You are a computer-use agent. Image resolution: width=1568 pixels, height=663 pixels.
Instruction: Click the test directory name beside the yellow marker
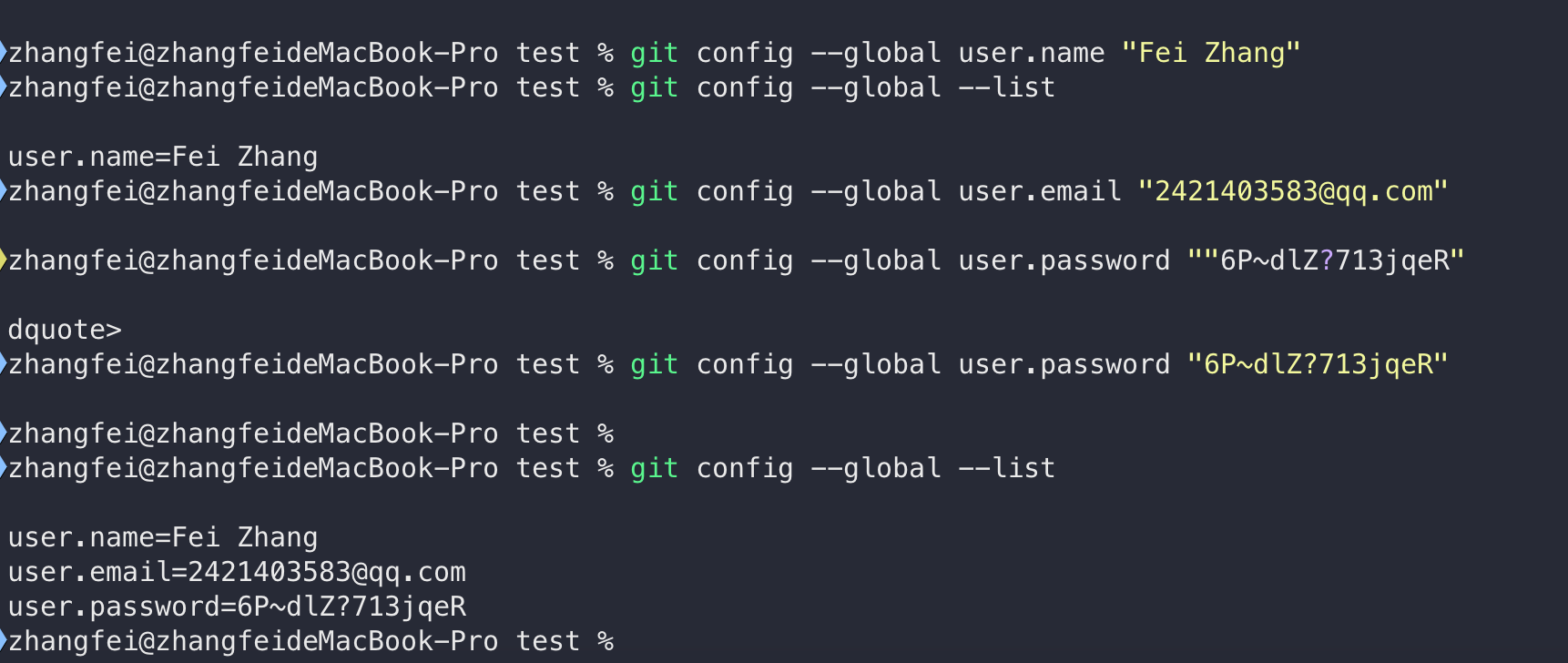tap(548, 260)
